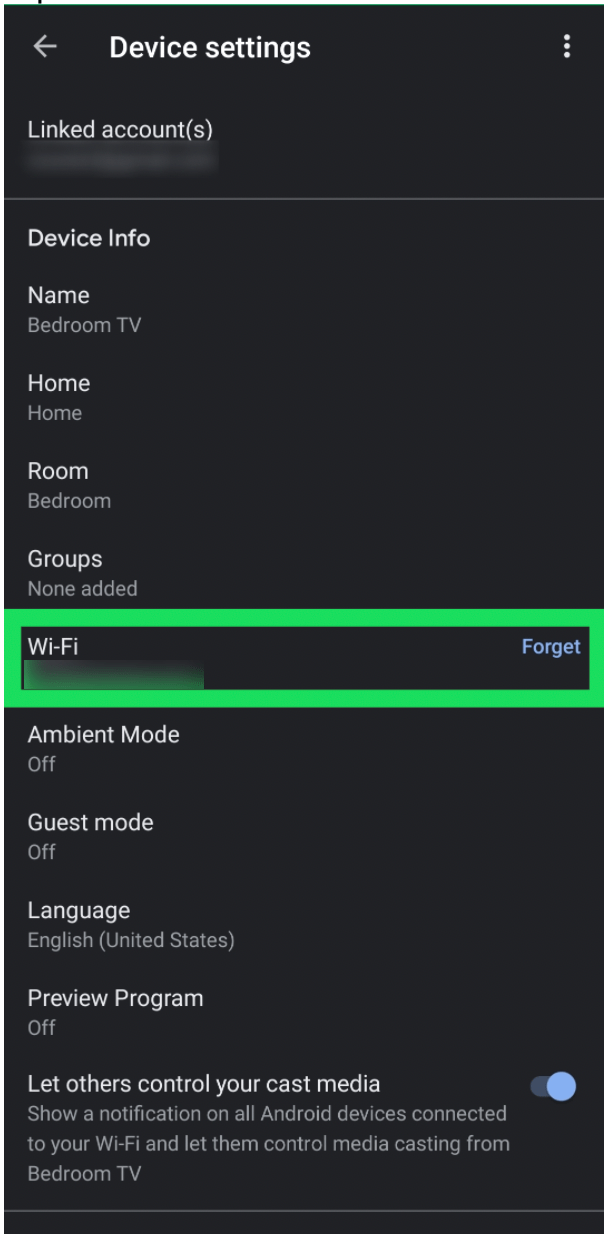Tap Forget to remove the Wi-Fi network
The image size is (612, 1242).
pyautogui.click(x=551, y=647)
